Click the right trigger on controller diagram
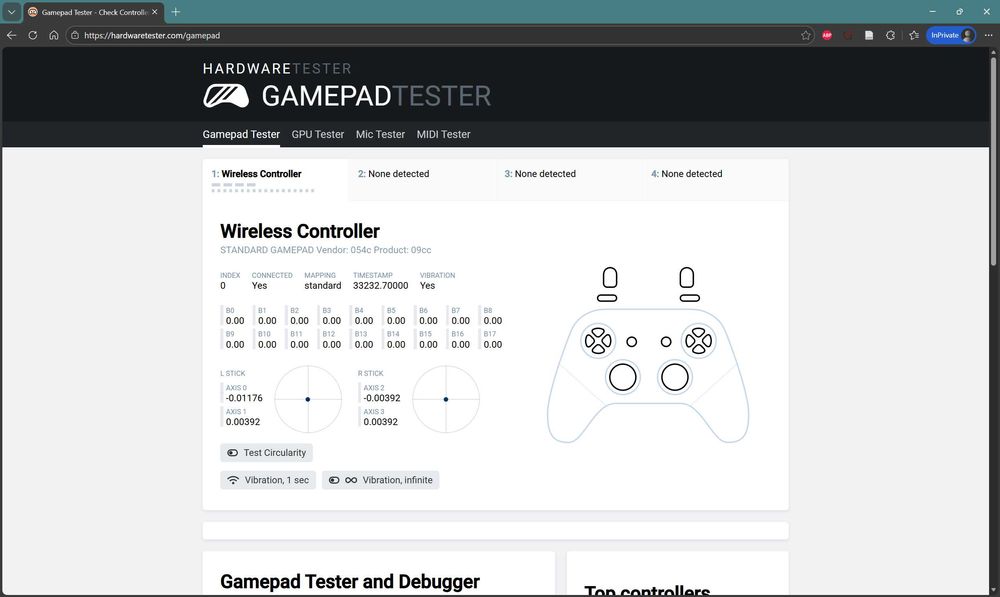The height and width of the screenshot is (597, 1000). pyautogui.click(x=686, y=278)
